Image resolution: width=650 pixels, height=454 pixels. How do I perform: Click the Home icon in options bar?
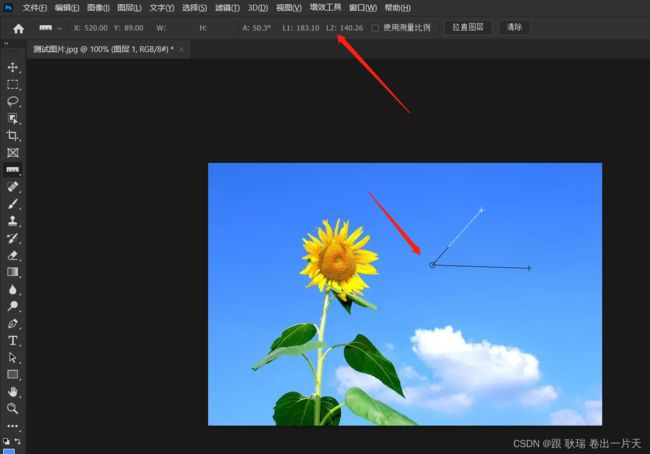tap(18, 28)
